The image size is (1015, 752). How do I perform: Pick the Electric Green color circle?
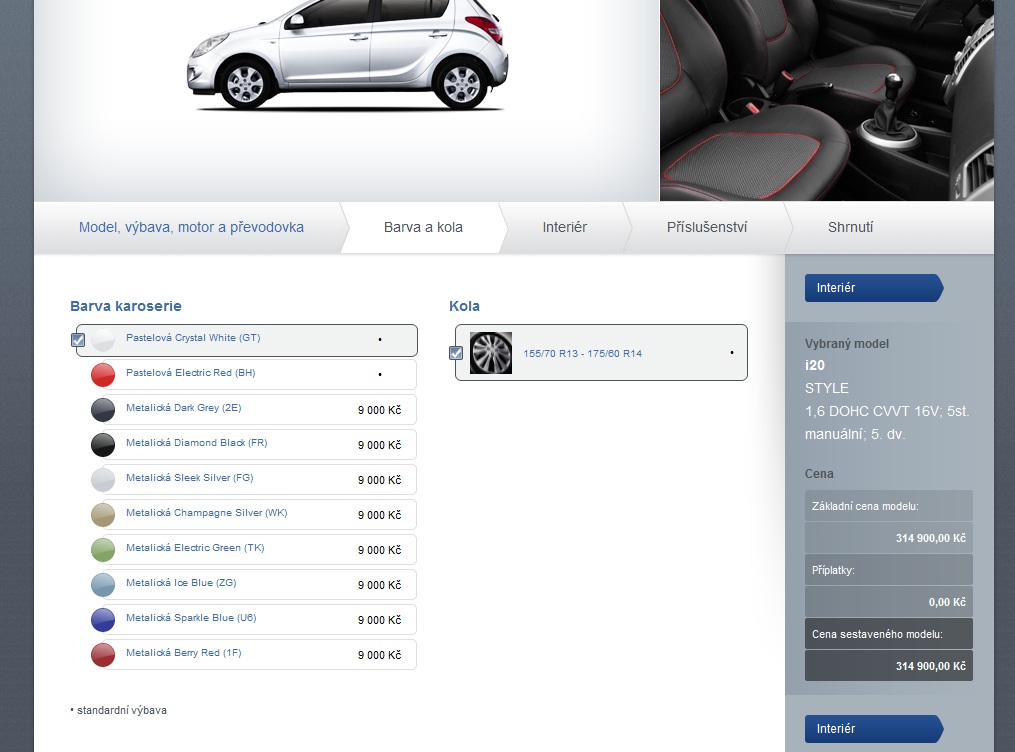point(103,550)
